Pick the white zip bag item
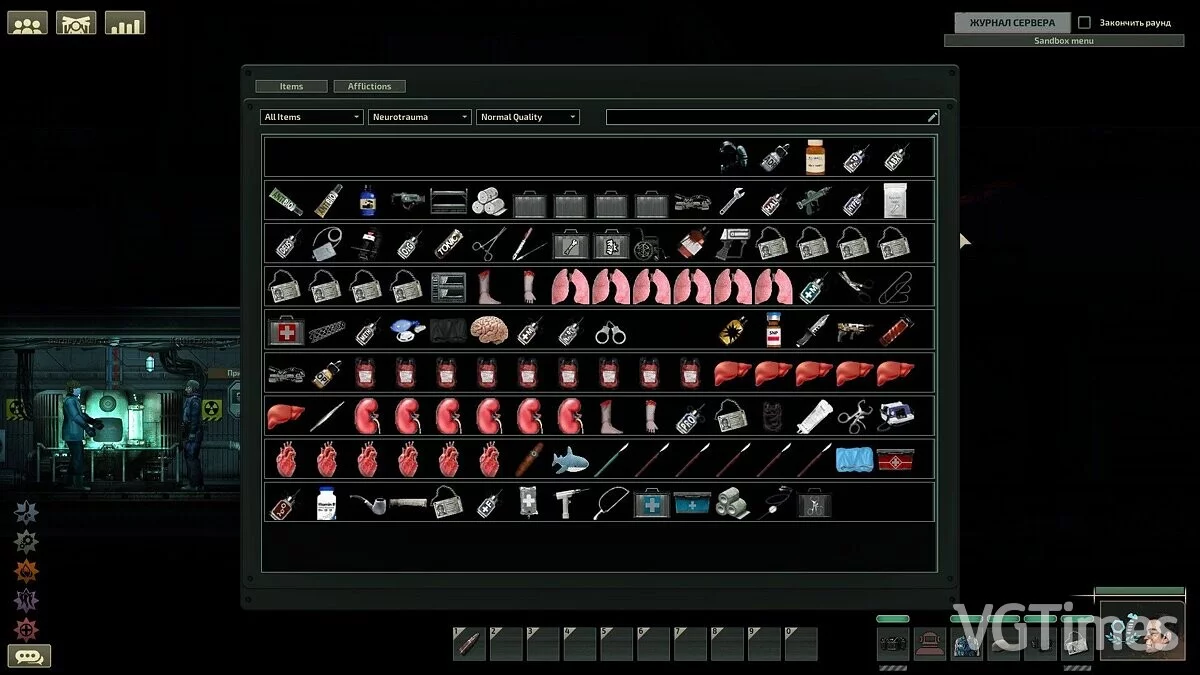Screen dimensions: 1200x675 click(894, 201)
